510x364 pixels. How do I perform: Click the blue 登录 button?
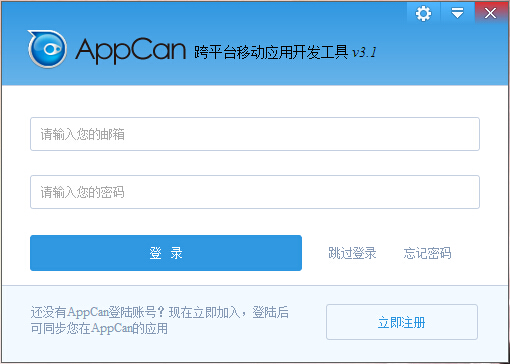click(166, 253)
